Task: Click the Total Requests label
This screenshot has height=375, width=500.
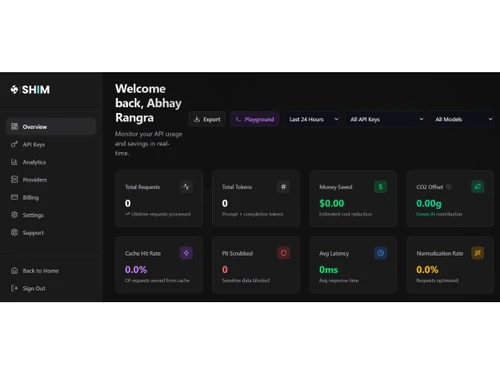Action: [x=142, y=187]
